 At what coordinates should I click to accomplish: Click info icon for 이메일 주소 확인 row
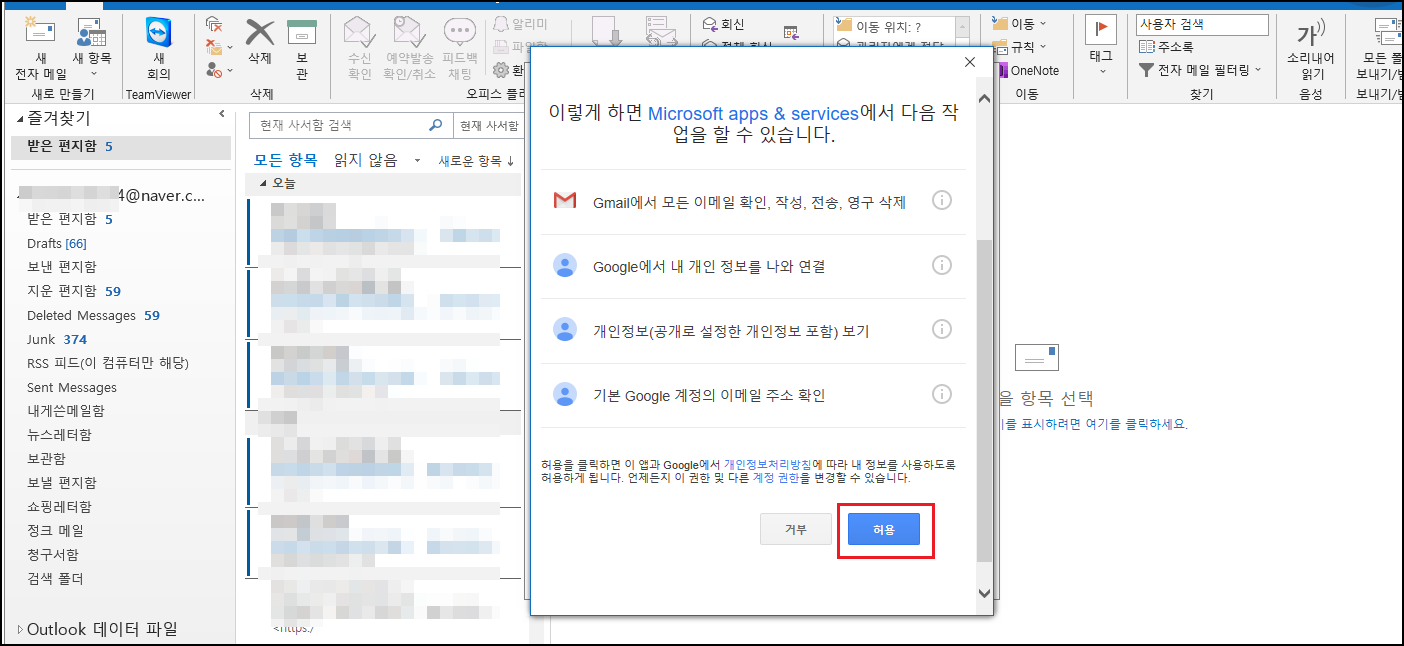[941, 394]
